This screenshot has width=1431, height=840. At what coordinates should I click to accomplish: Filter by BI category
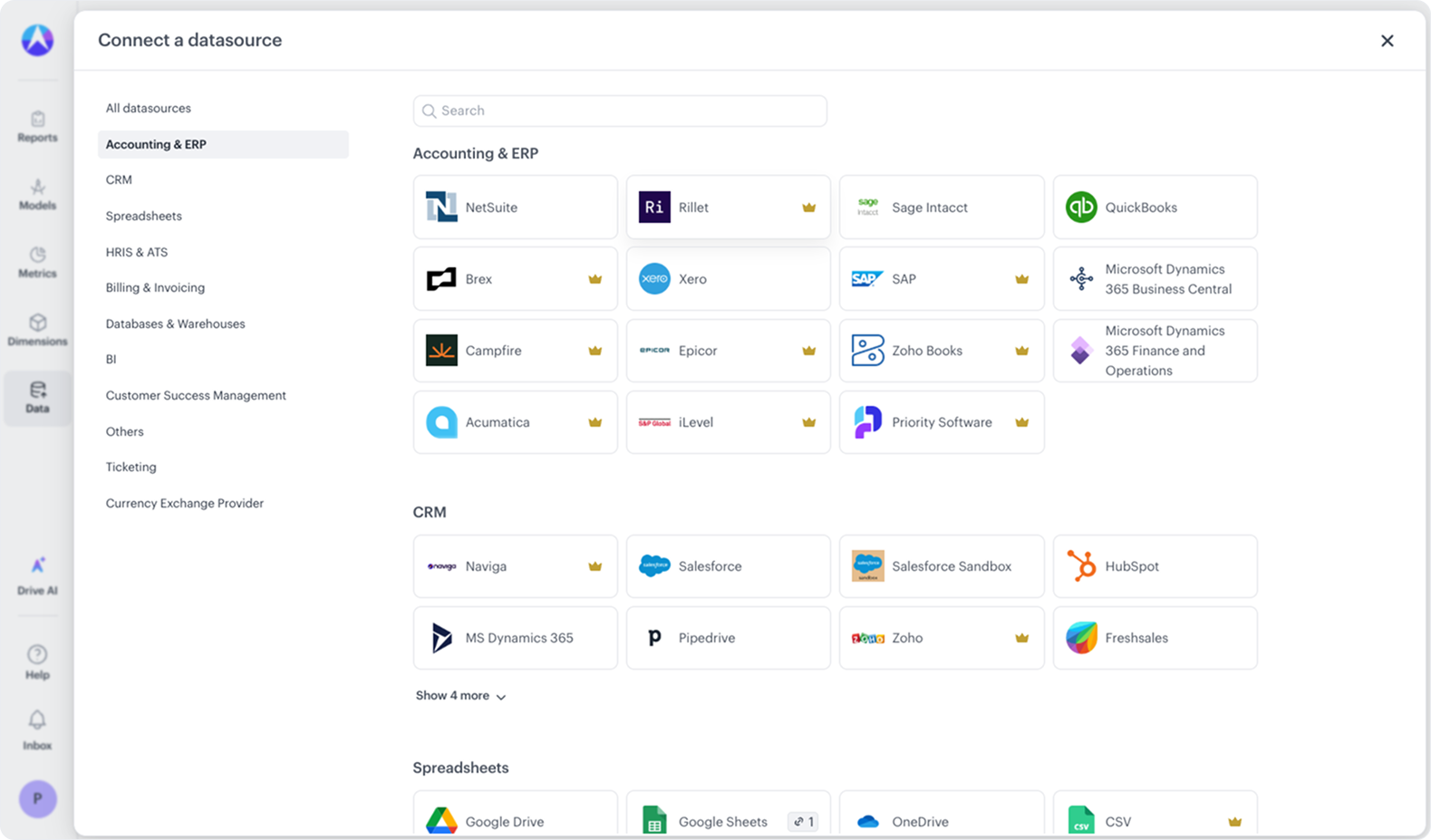pos(223,360)
